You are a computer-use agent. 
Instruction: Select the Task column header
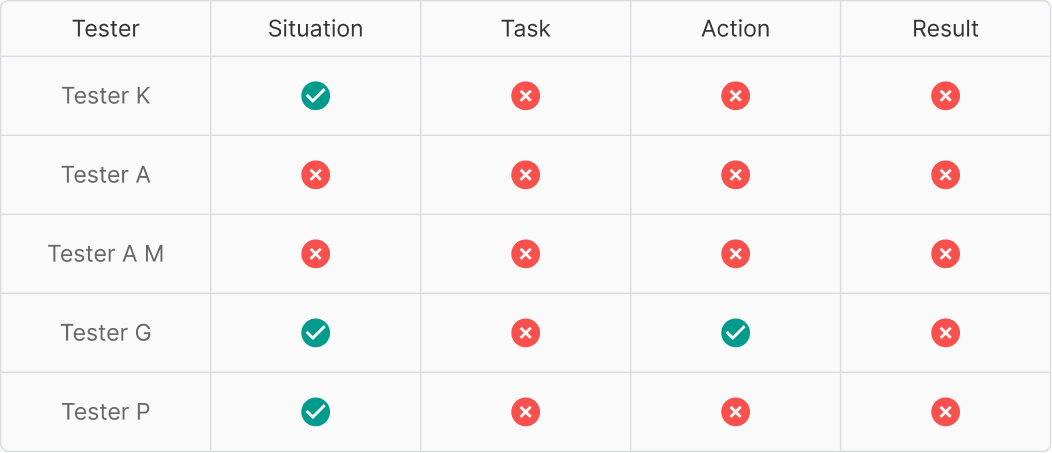(525, 29)
